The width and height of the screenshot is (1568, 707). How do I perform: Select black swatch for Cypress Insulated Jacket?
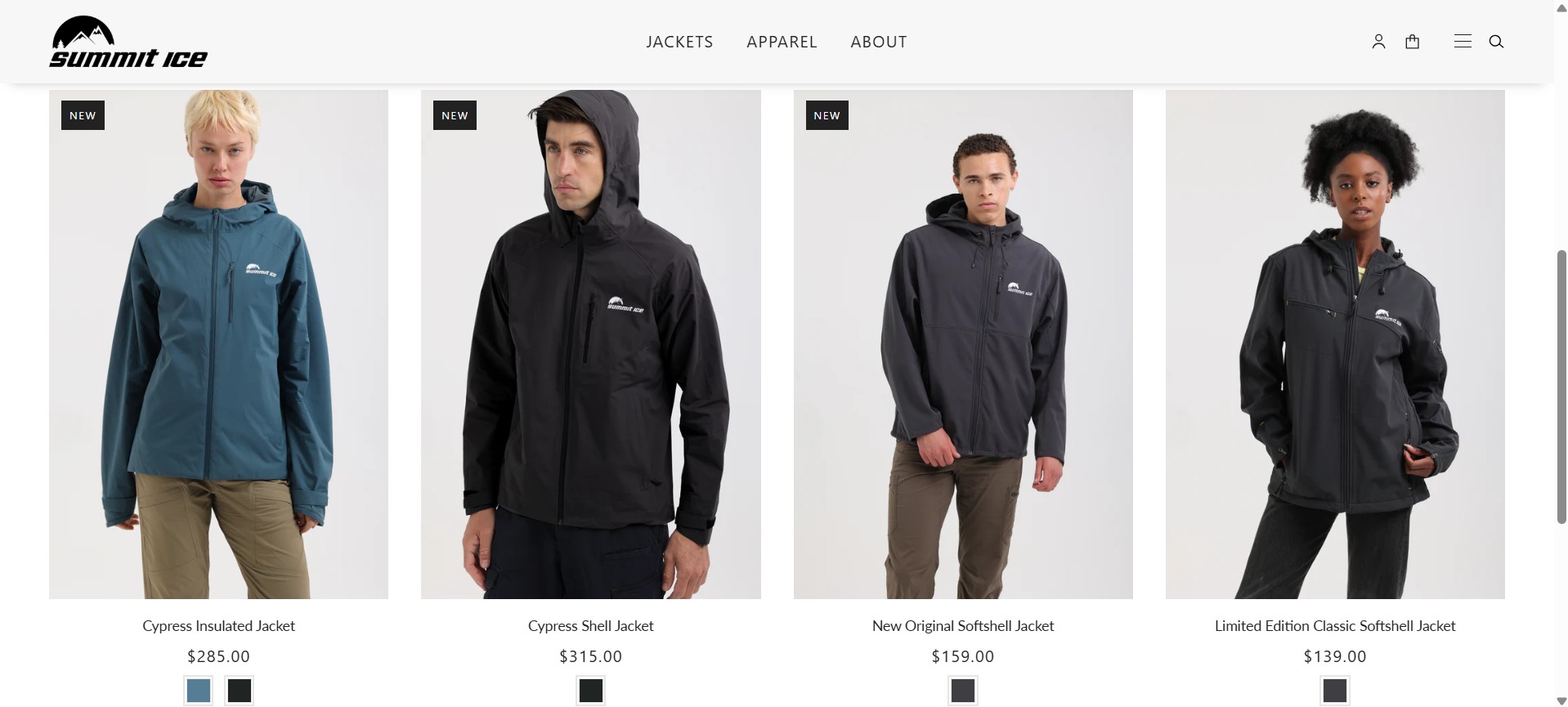tap(240, 691)
